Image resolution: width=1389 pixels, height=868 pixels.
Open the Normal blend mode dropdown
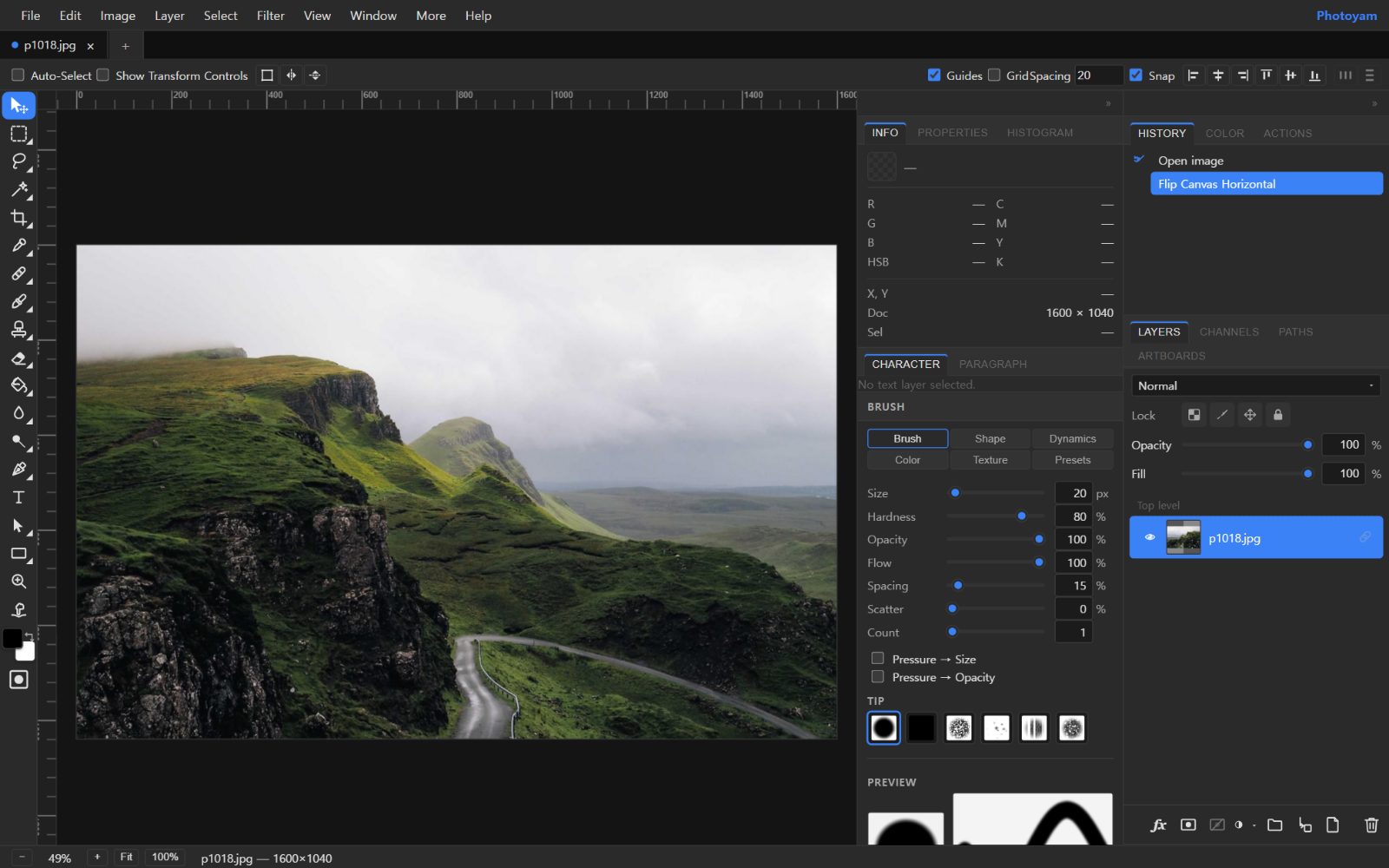[1255, 385]
